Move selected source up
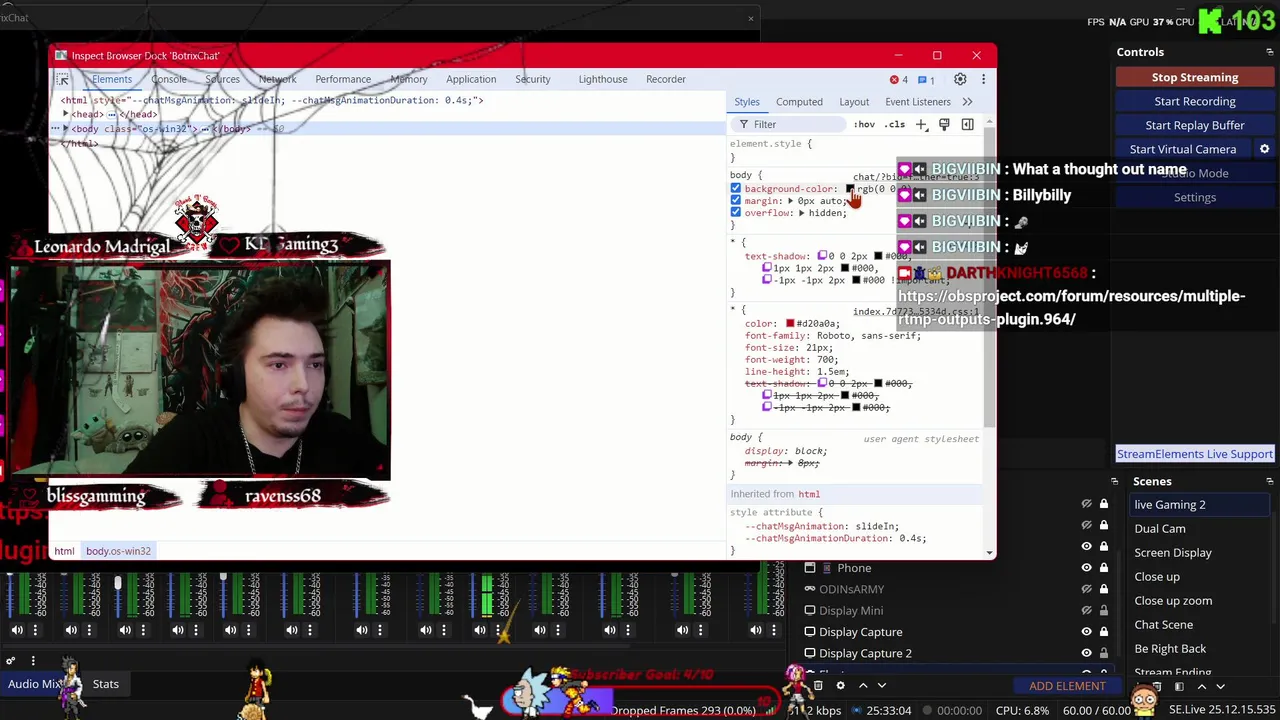The image size is (1280, 720). (863, 686)
